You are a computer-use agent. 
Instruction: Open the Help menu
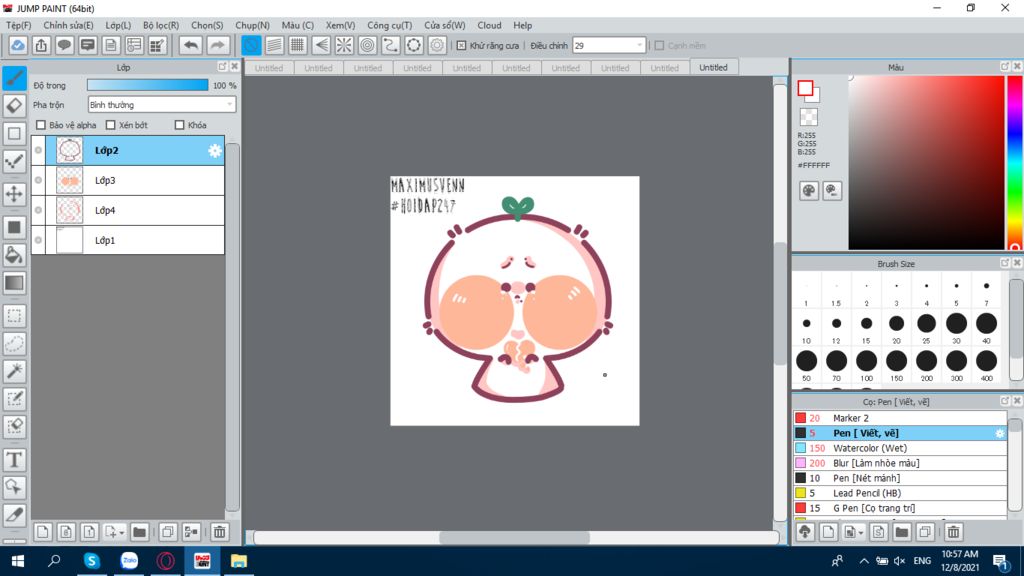click(x=522, y=25)
